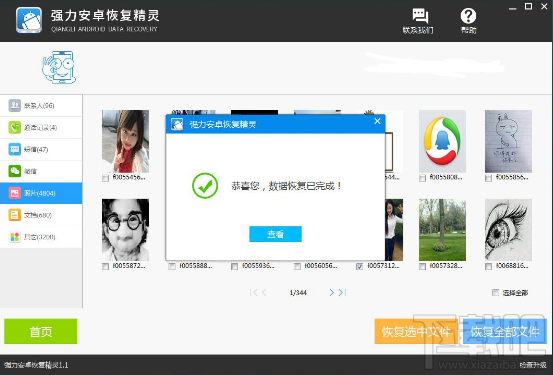Image resolution: width=553 pixels, height=375 pixels.
Task: Open the park tree thumbnail f0057328
Action: (442, 230)
